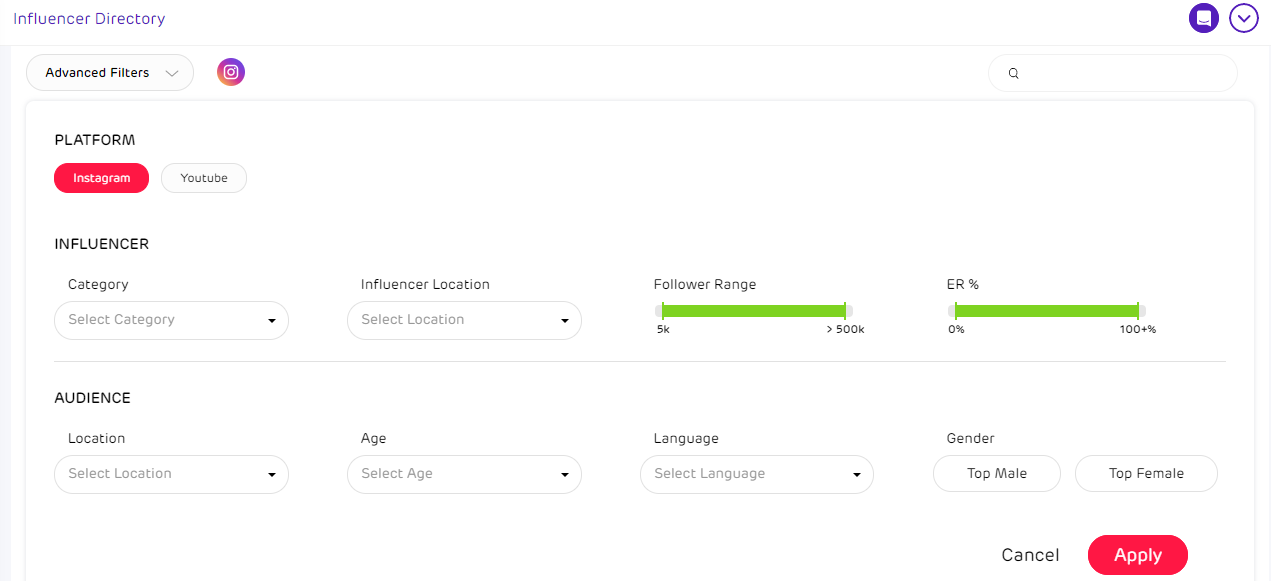Cancel the filter changes
The image size is (1271, 581).
pyautogui.click(x=1030, y=555)
